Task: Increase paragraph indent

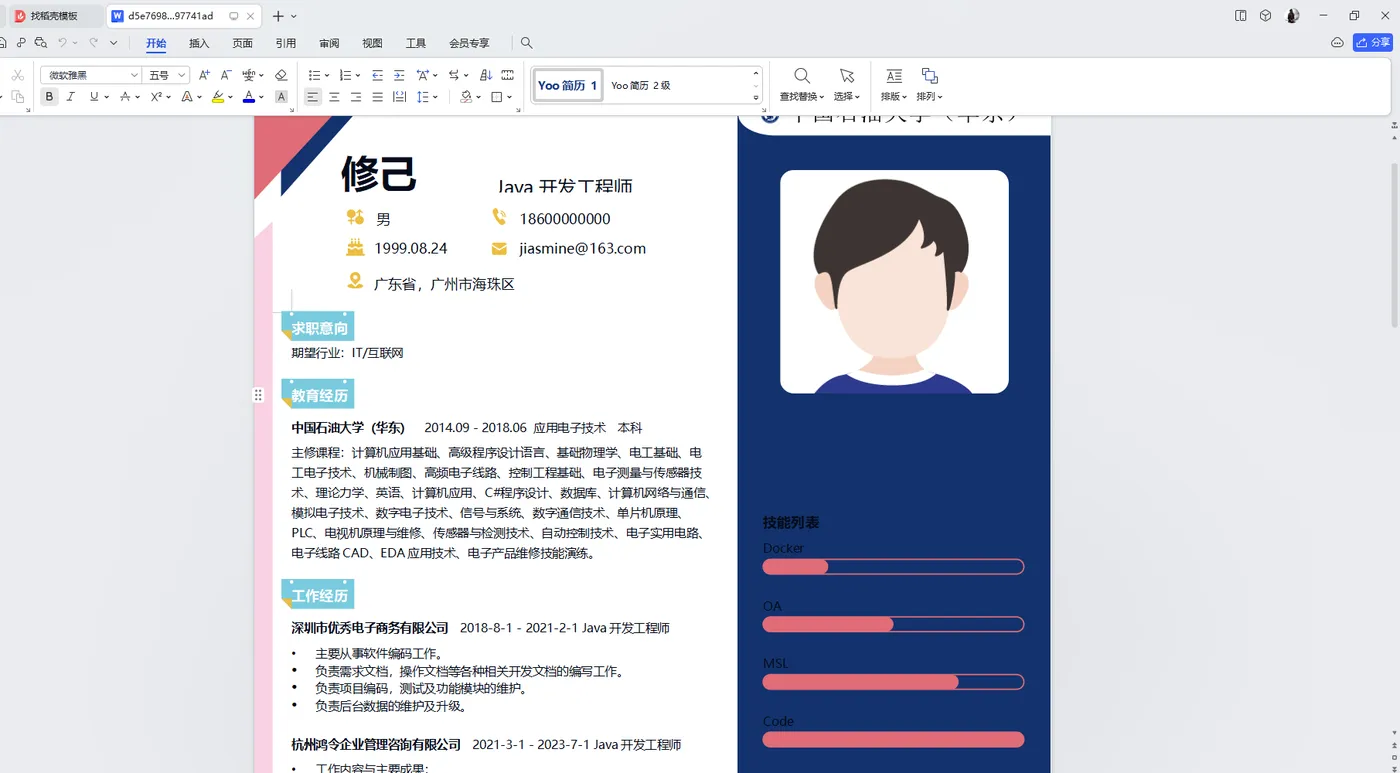Action: pyautogui.click(x=399, y=75)
